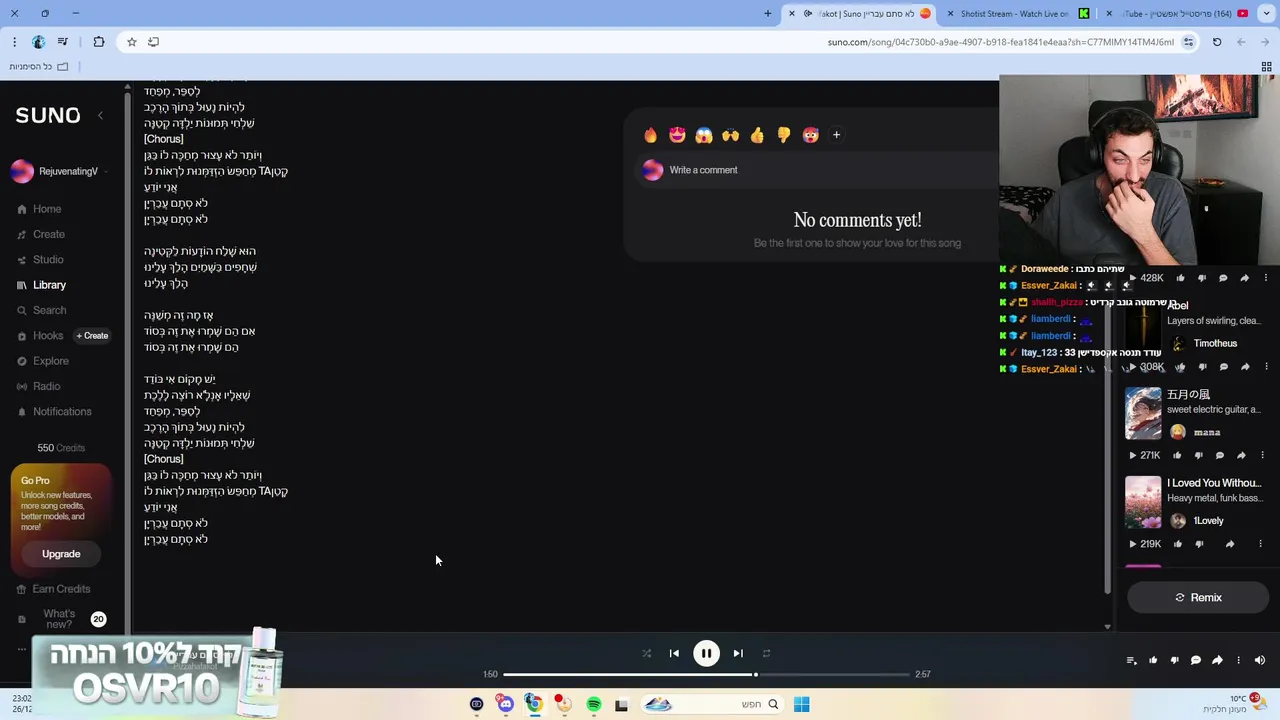
Task: Open Create in Suno sidebar
Action: [x=41, y=234]
